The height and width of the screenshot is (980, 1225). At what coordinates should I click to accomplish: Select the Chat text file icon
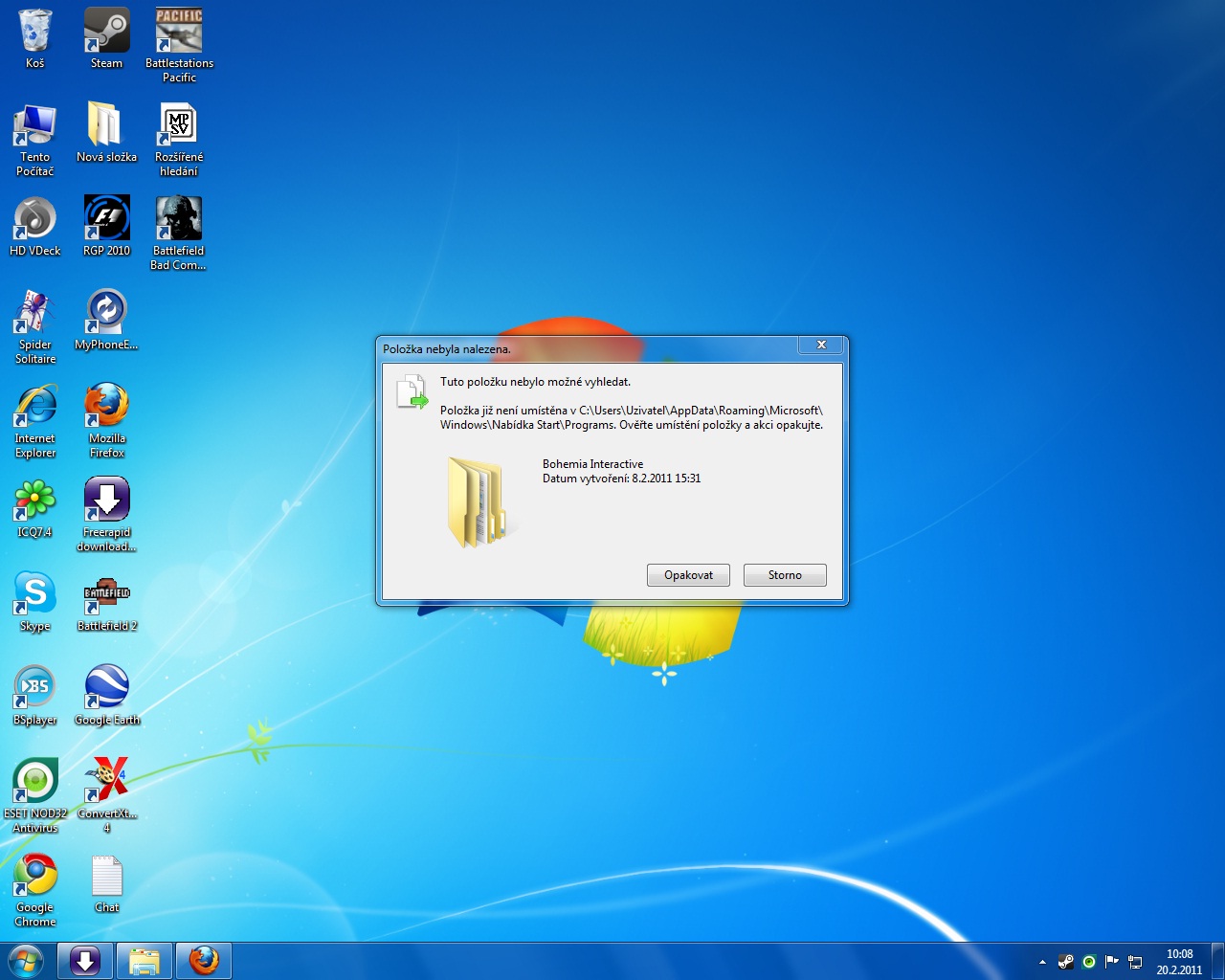point(106,882)
